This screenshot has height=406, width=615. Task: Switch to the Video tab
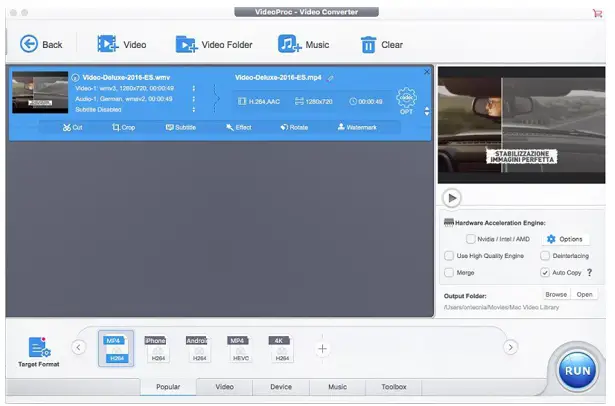pyautogui.click(x=225, y=387)
